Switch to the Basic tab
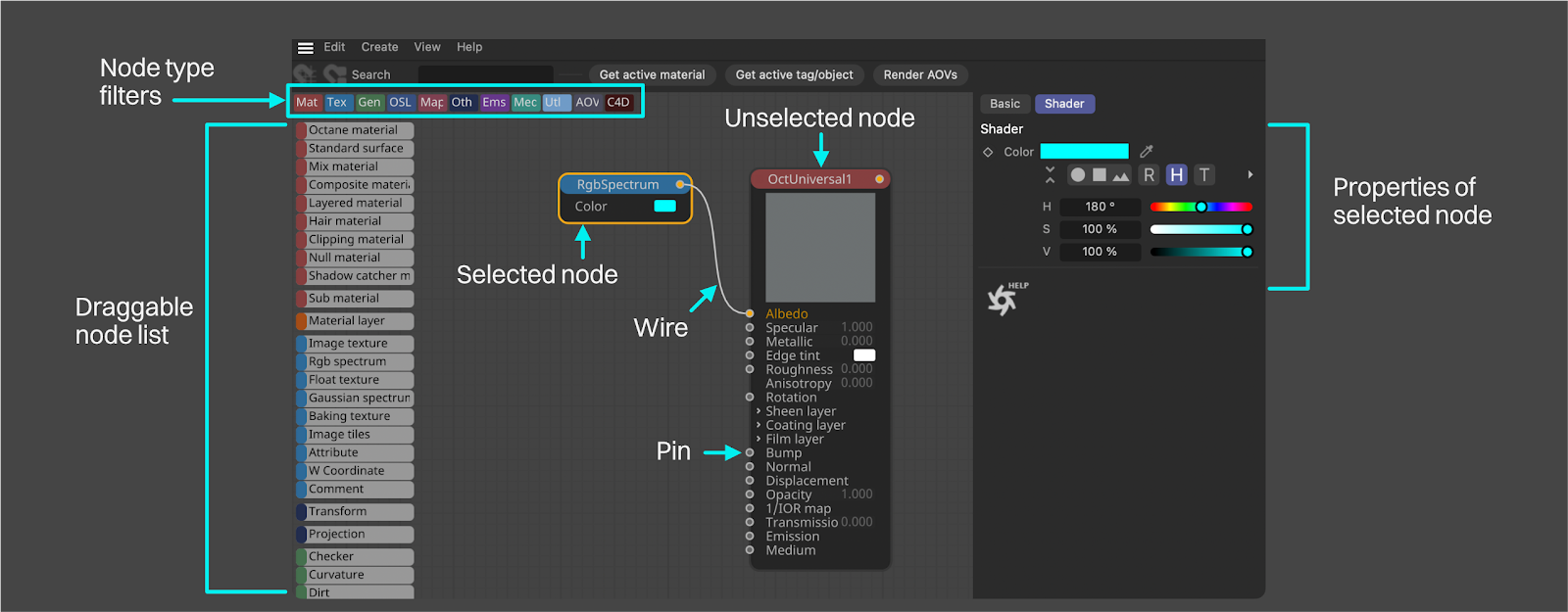Viewport: 1568px width, 612px height. pos(1004,104)
